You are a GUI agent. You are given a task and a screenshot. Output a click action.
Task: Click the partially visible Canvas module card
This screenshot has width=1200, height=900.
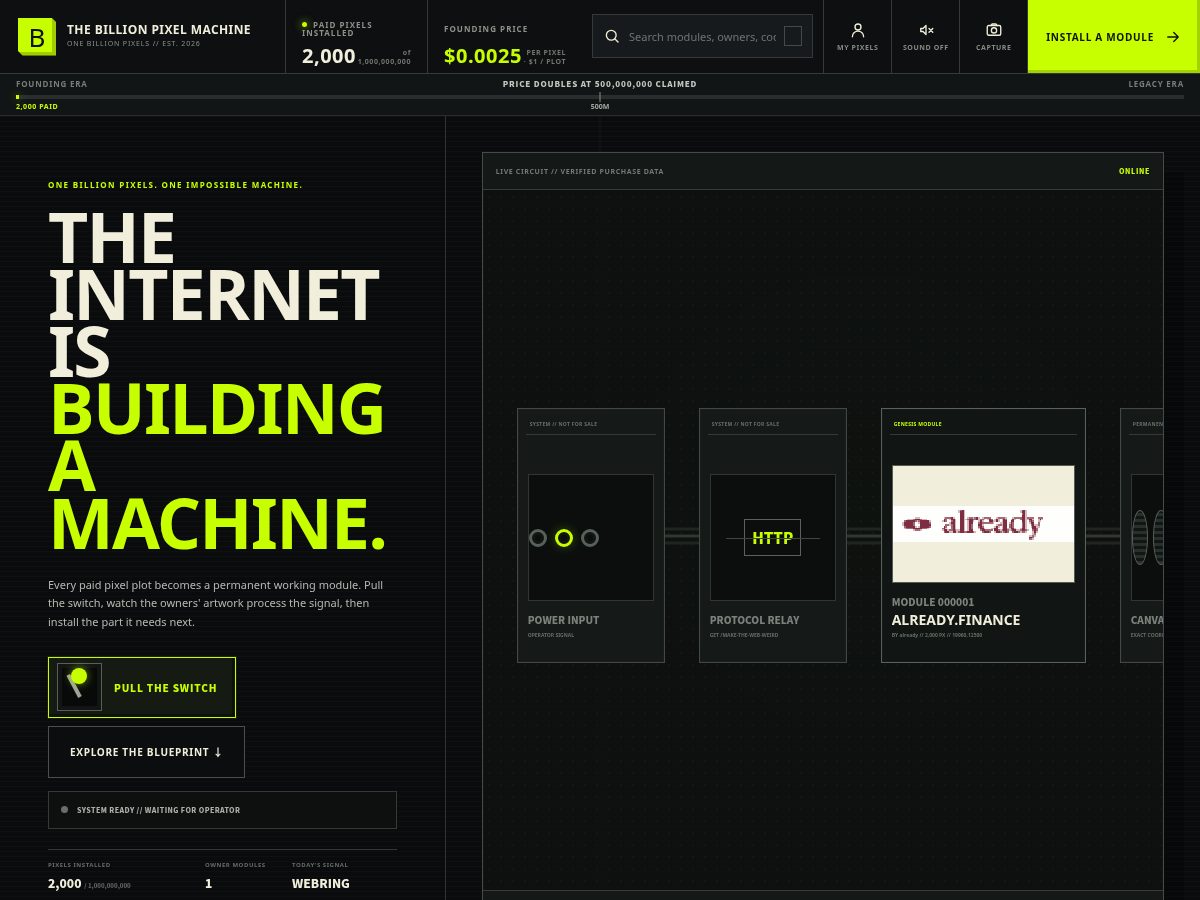(1141, 535)
